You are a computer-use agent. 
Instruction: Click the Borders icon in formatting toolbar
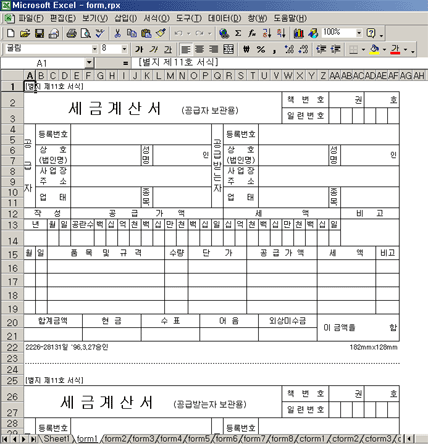353,50
